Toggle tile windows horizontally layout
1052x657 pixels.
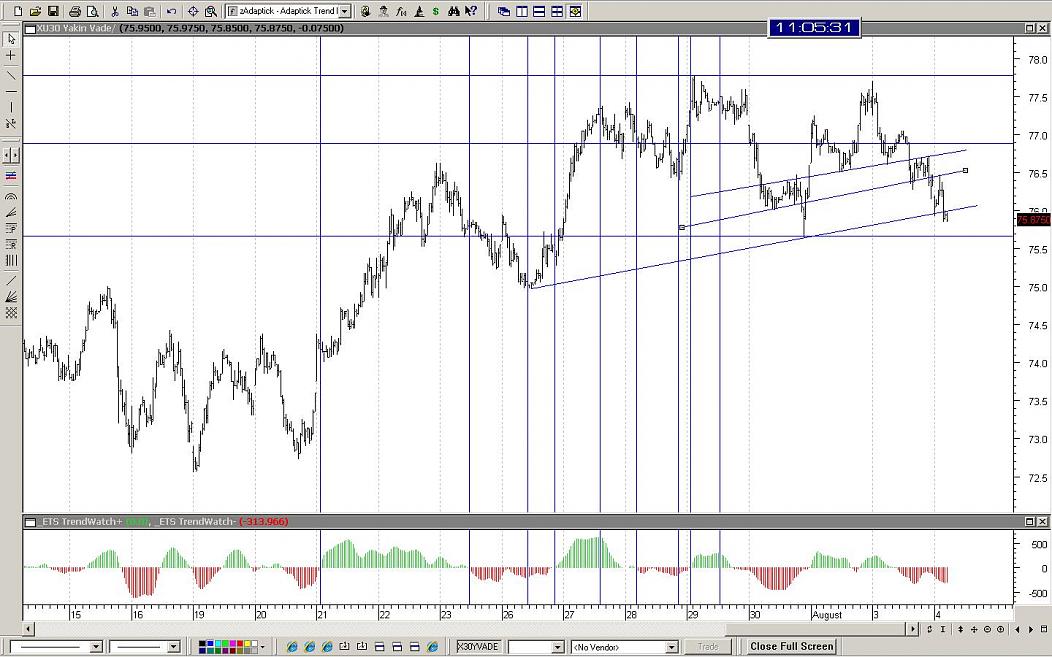tap(539, 11)
